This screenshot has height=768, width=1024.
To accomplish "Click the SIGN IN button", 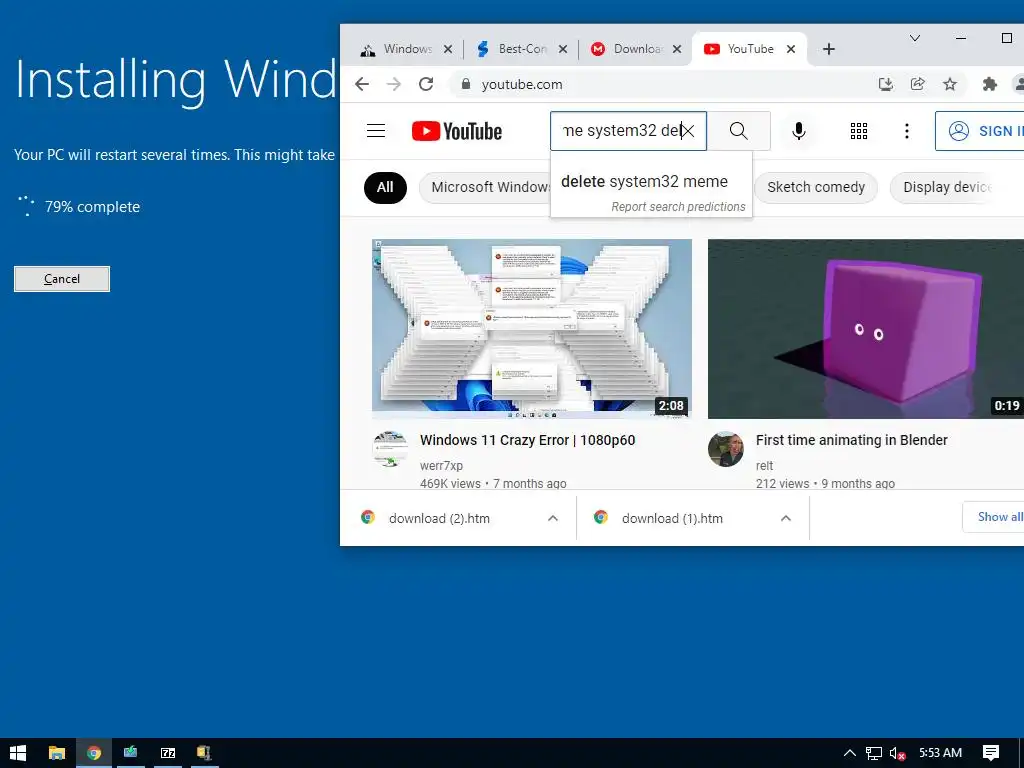I will coord(980,131).
